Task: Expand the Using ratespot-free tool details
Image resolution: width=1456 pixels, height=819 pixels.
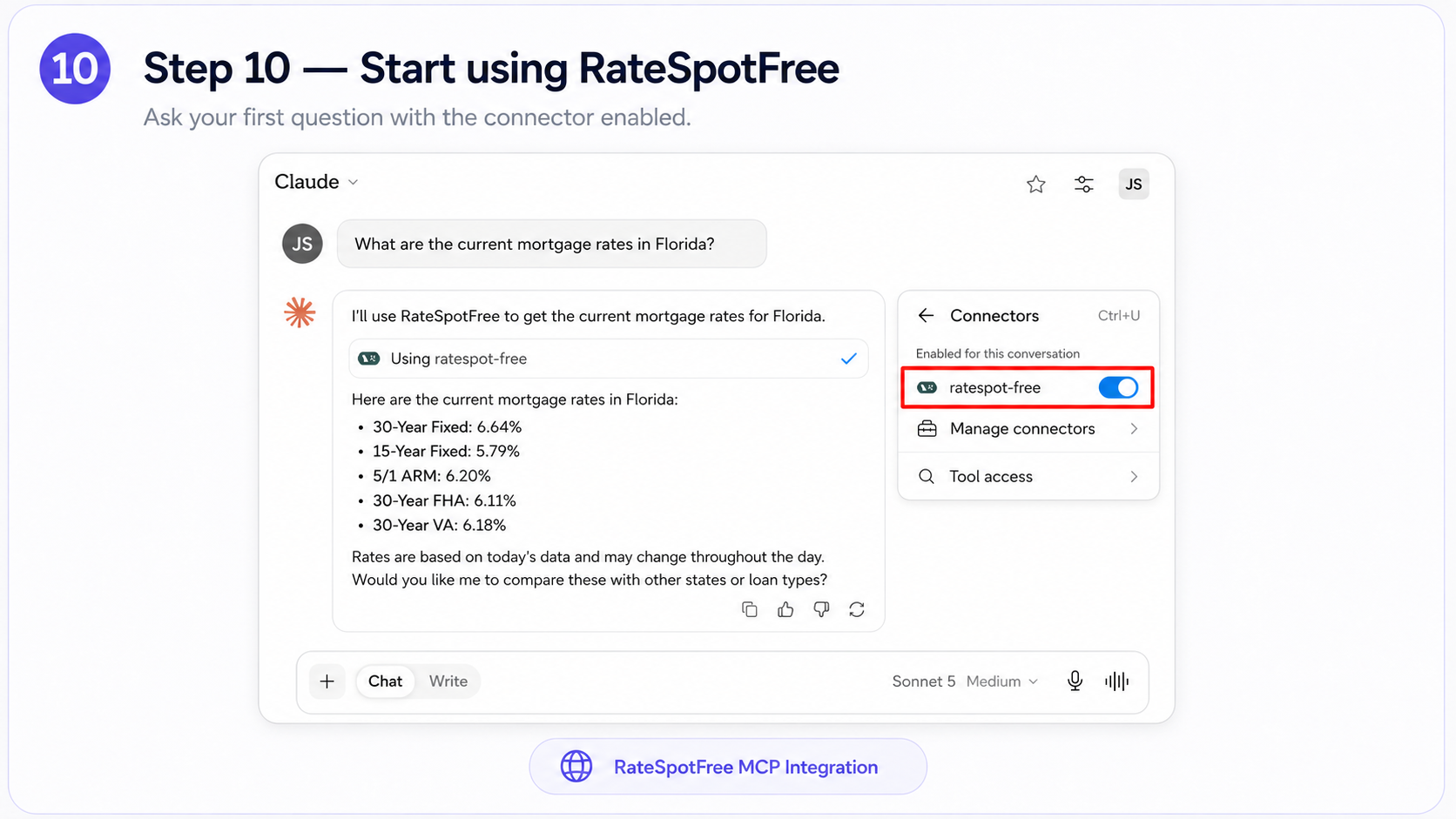Action: click(x=609, y=359)
